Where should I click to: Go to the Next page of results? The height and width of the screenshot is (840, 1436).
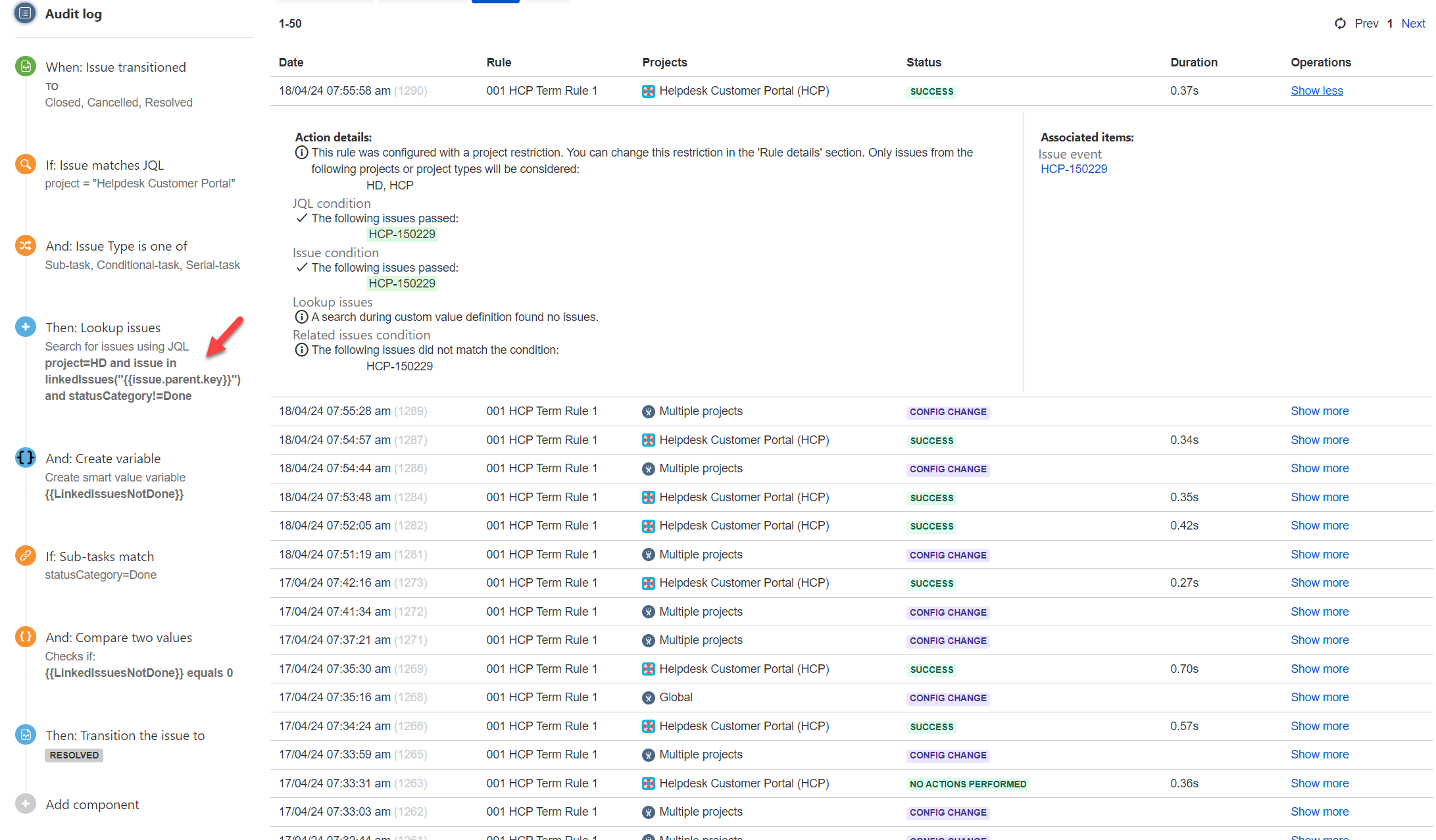1412,23
